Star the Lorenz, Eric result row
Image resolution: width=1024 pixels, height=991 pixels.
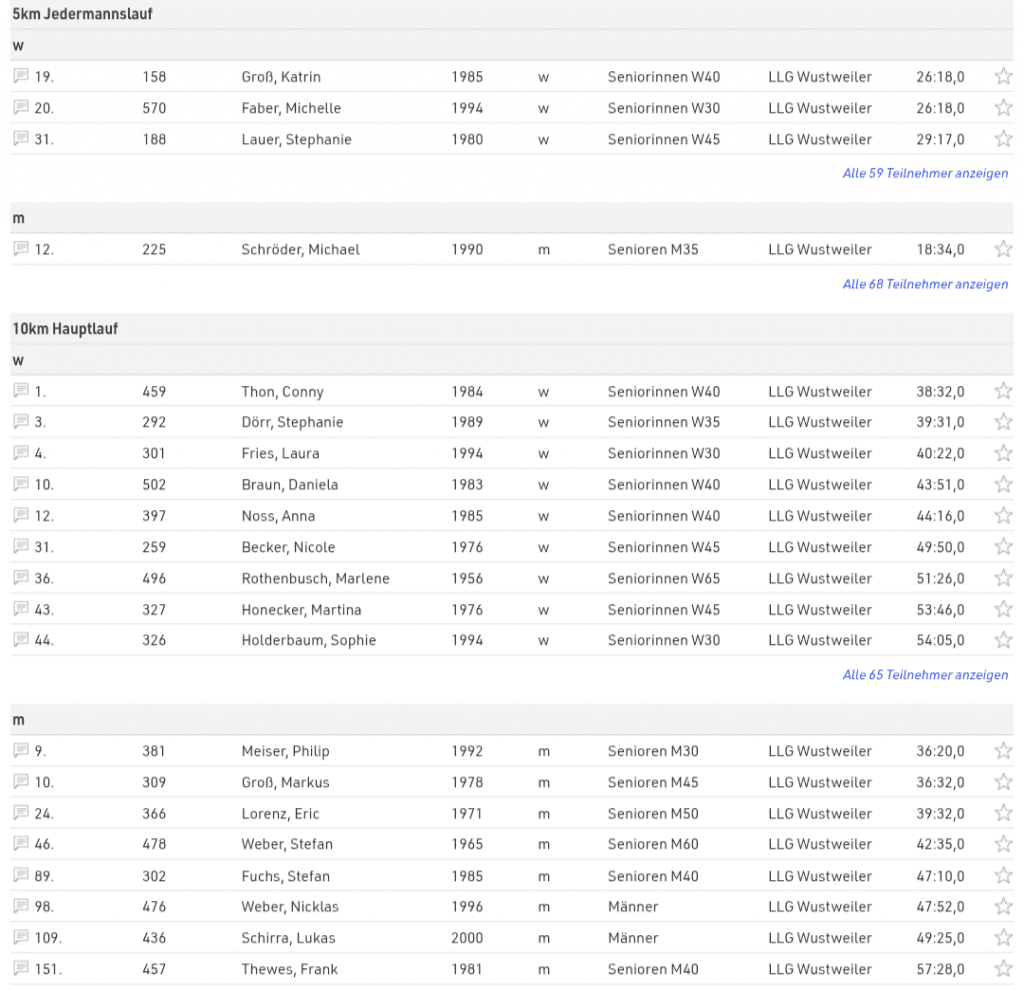[1003, 813]
